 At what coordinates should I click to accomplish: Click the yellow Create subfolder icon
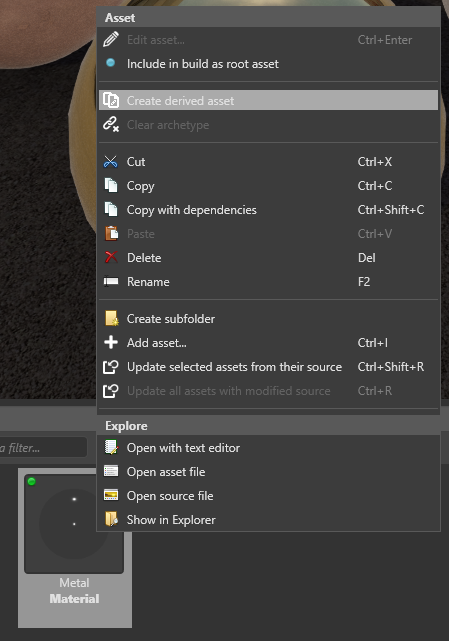[x=112, y=318]
